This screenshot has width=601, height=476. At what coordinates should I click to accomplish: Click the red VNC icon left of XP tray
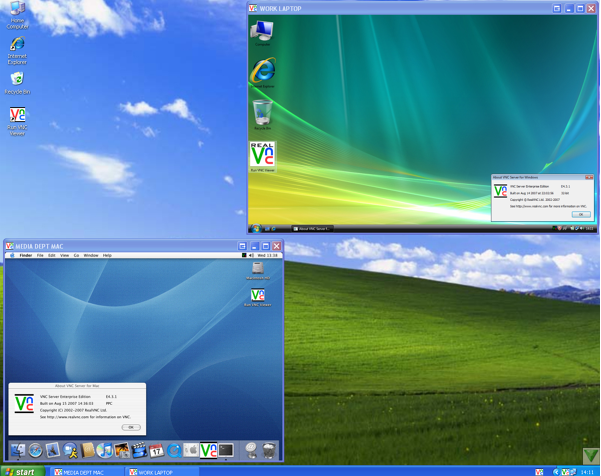pos(539,472)
